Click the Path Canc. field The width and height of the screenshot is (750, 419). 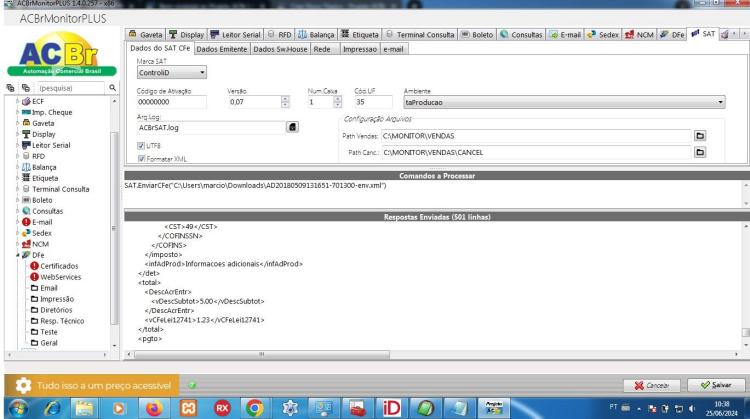pyautogui.click(x=536, y=152)
